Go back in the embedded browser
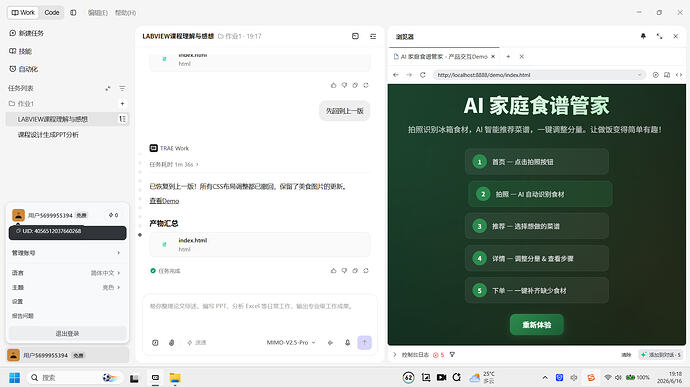Viewport: 690px width, 387px height. (x=396, y=75)
